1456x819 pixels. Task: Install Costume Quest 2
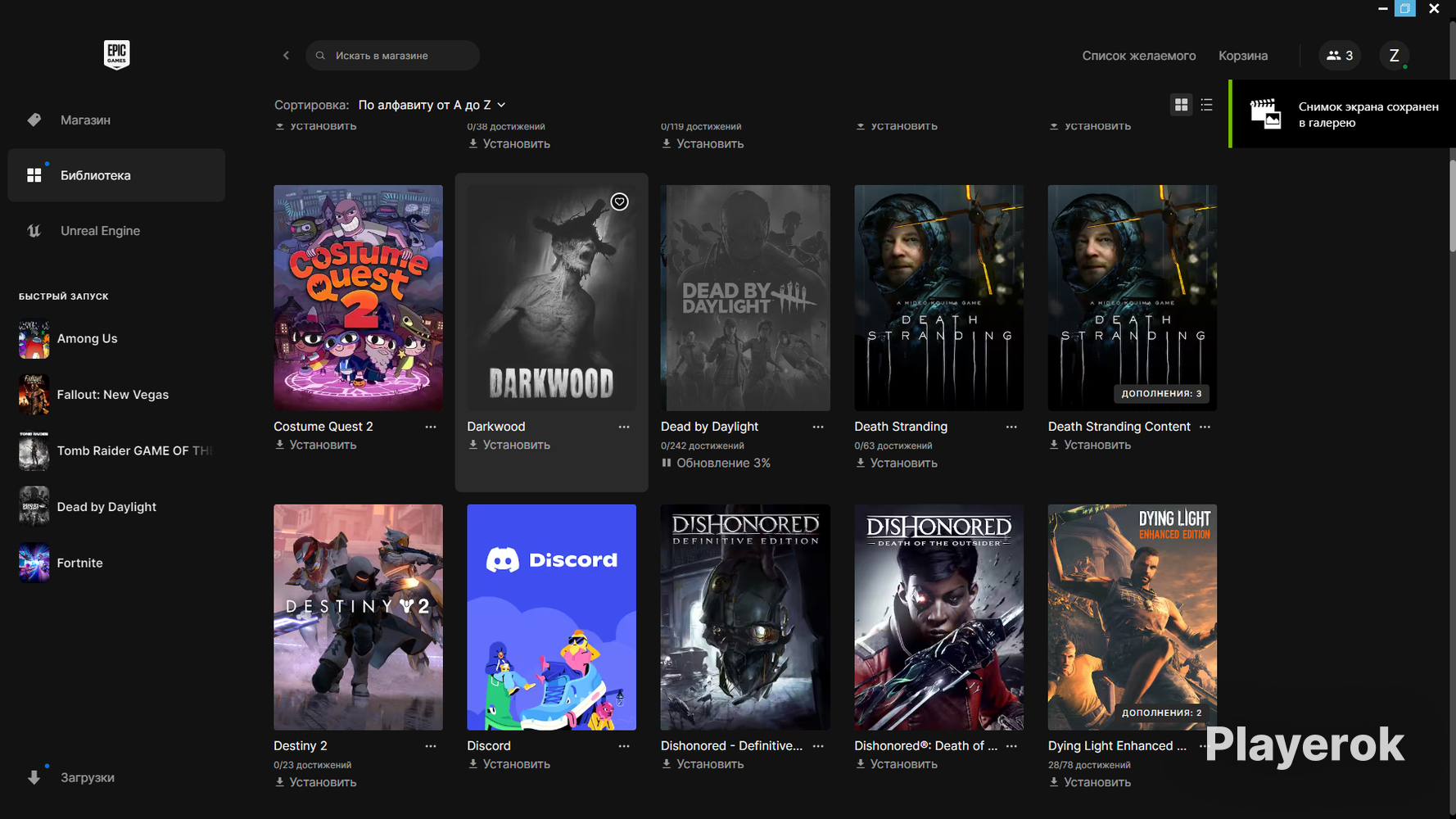pos(315,445)
